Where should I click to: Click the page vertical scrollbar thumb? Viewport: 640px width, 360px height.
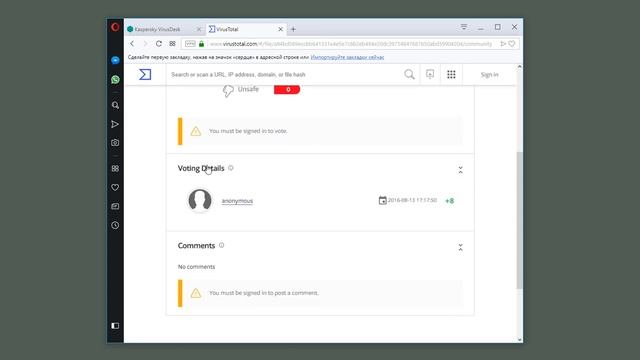(520, 220)
